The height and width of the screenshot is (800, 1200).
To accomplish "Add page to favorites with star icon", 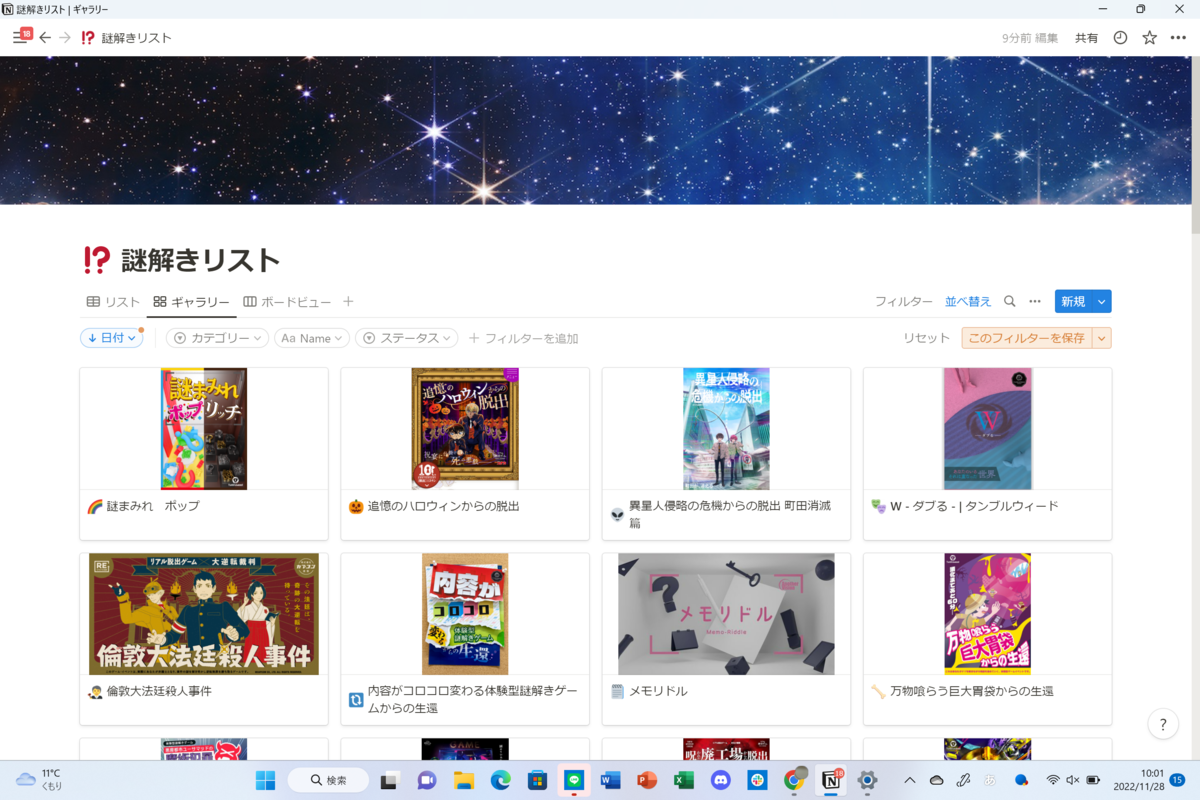I will point(1149,38).
